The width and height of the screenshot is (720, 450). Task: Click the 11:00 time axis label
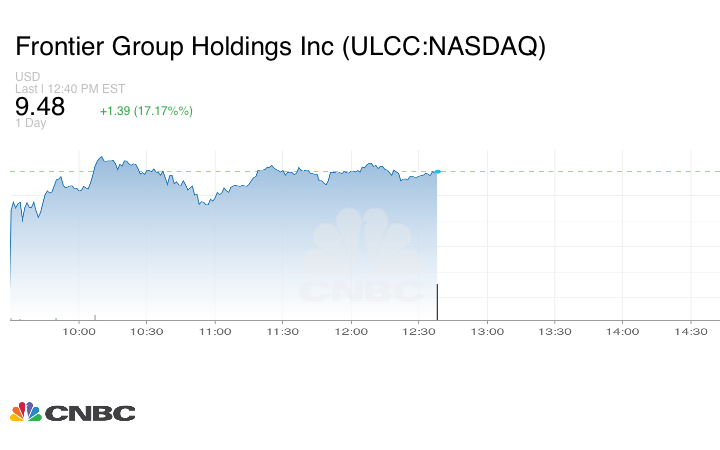point(215,331)
